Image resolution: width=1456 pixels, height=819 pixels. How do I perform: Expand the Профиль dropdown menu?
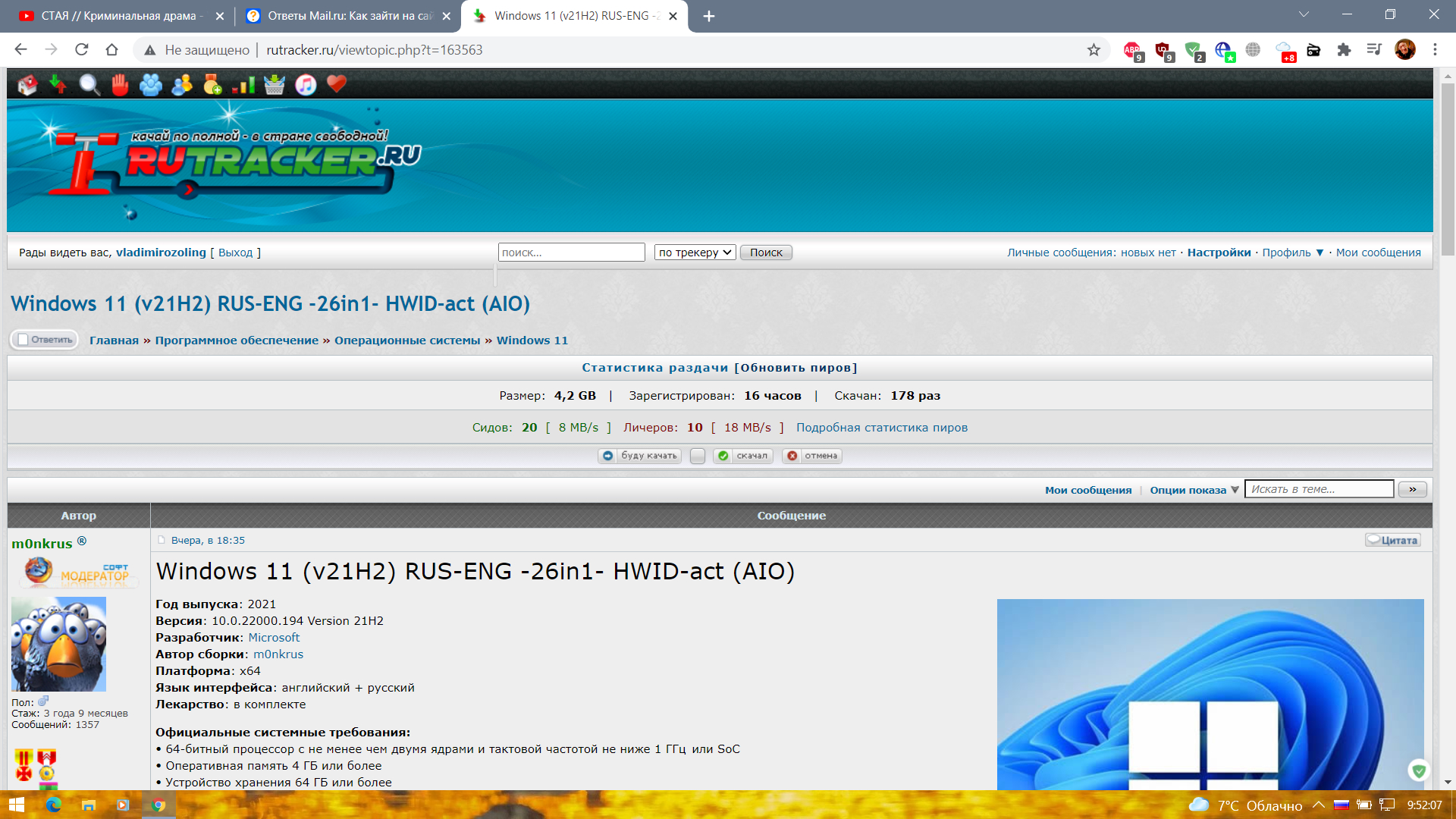coord(1292,253)
